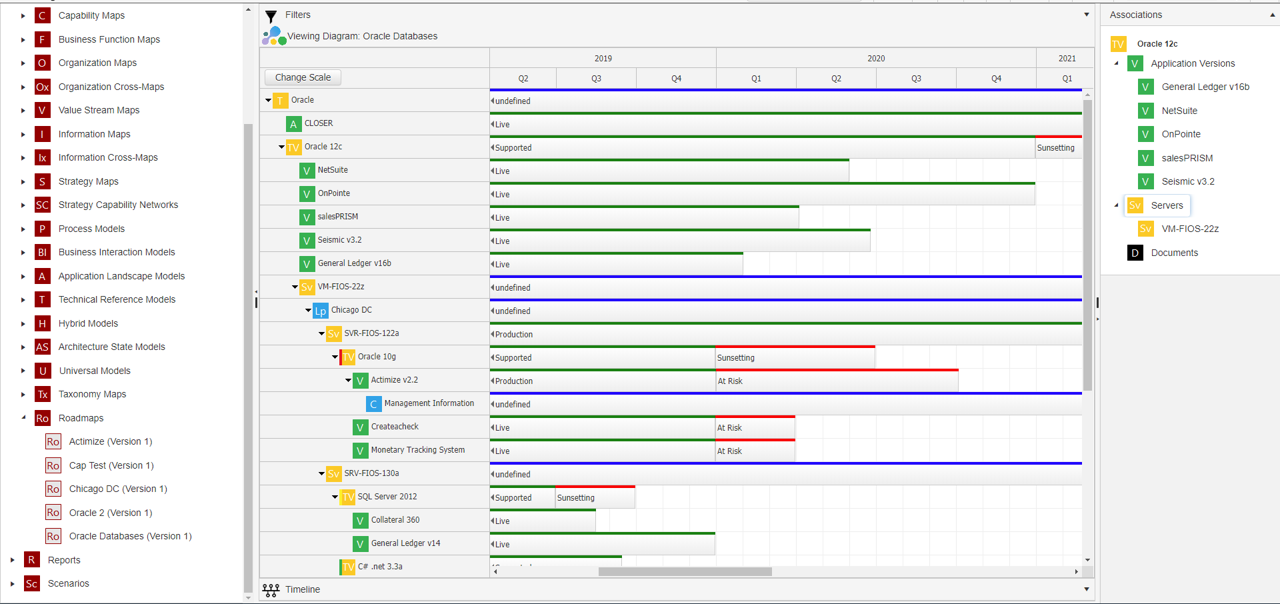Select the Collateral 360 row label
This screenshot has height=604, width=1280.
[394, 520]
